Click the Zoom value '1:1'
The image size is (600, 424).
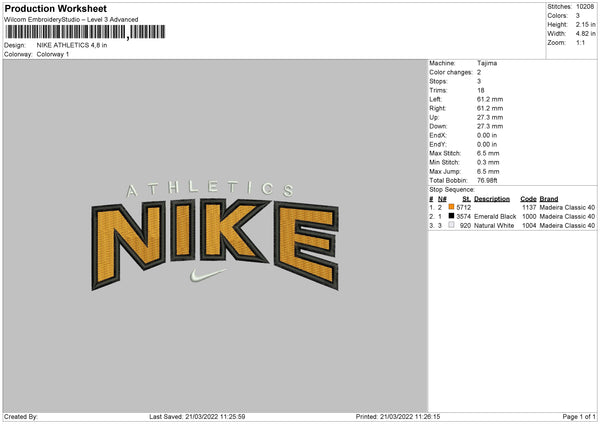pyautogui.click(x=580, y=43)
